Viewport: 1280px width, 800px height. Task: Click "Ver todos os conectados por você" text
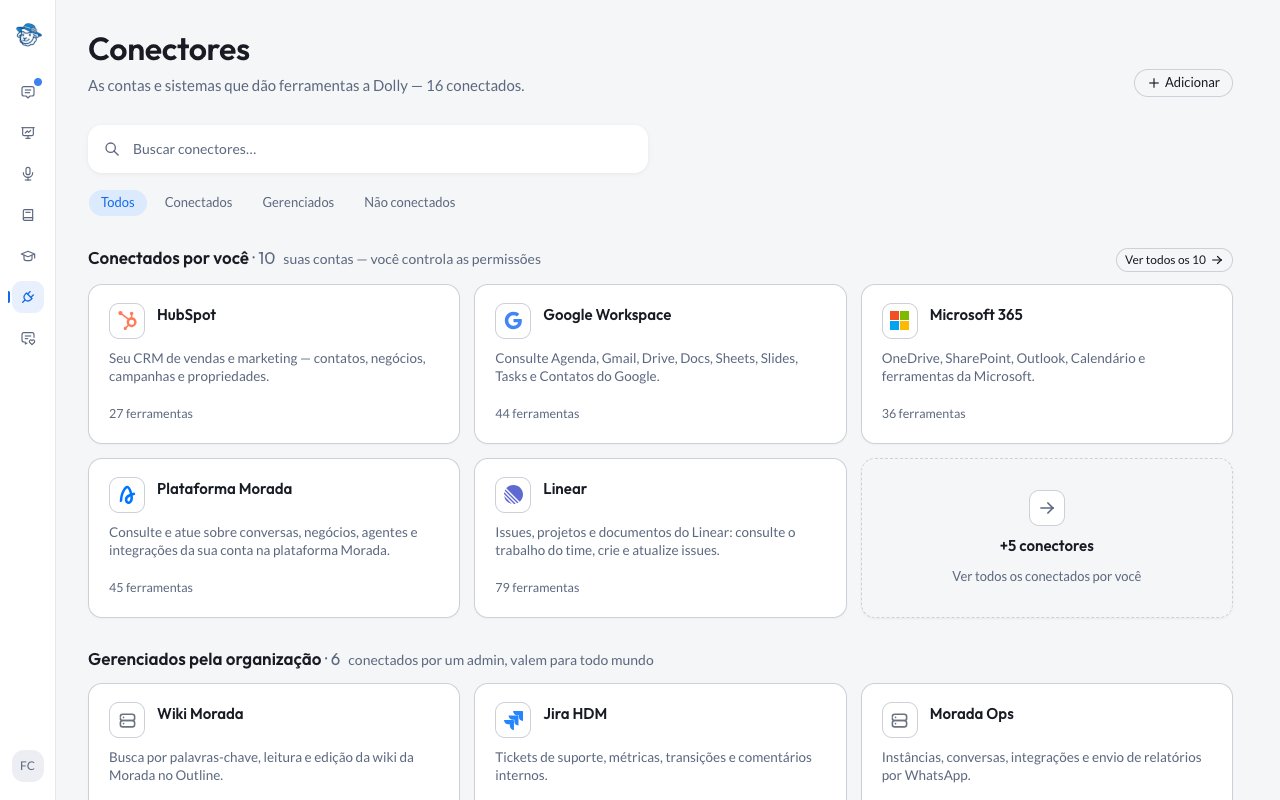pyautogui.click(x=1047, y=577)
